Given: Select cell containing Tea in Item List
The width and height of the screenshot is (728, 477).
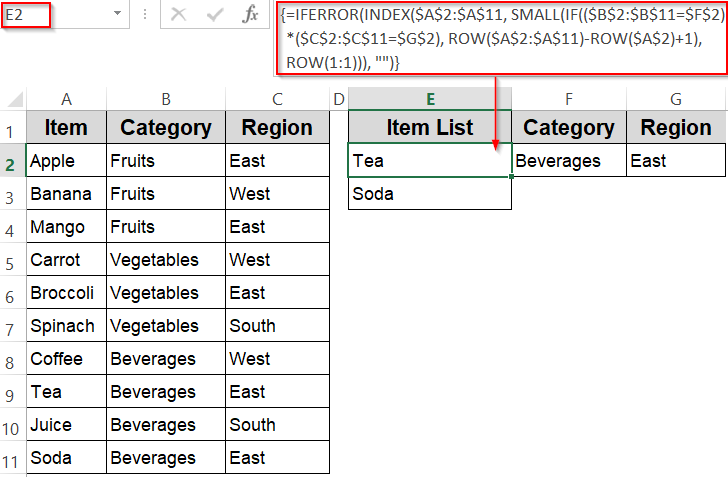Looking at the screenshot, I should click(430, 161).
